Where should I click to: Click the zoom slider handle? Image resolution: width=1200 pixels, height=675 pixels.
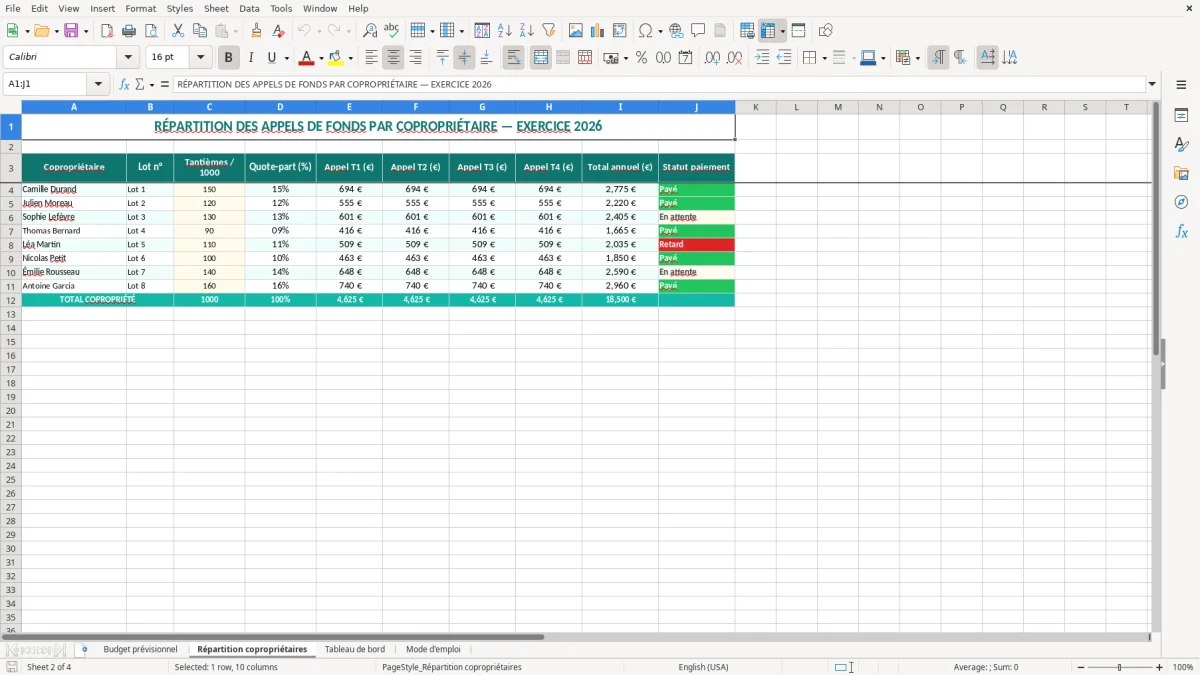click(1120, 667)
